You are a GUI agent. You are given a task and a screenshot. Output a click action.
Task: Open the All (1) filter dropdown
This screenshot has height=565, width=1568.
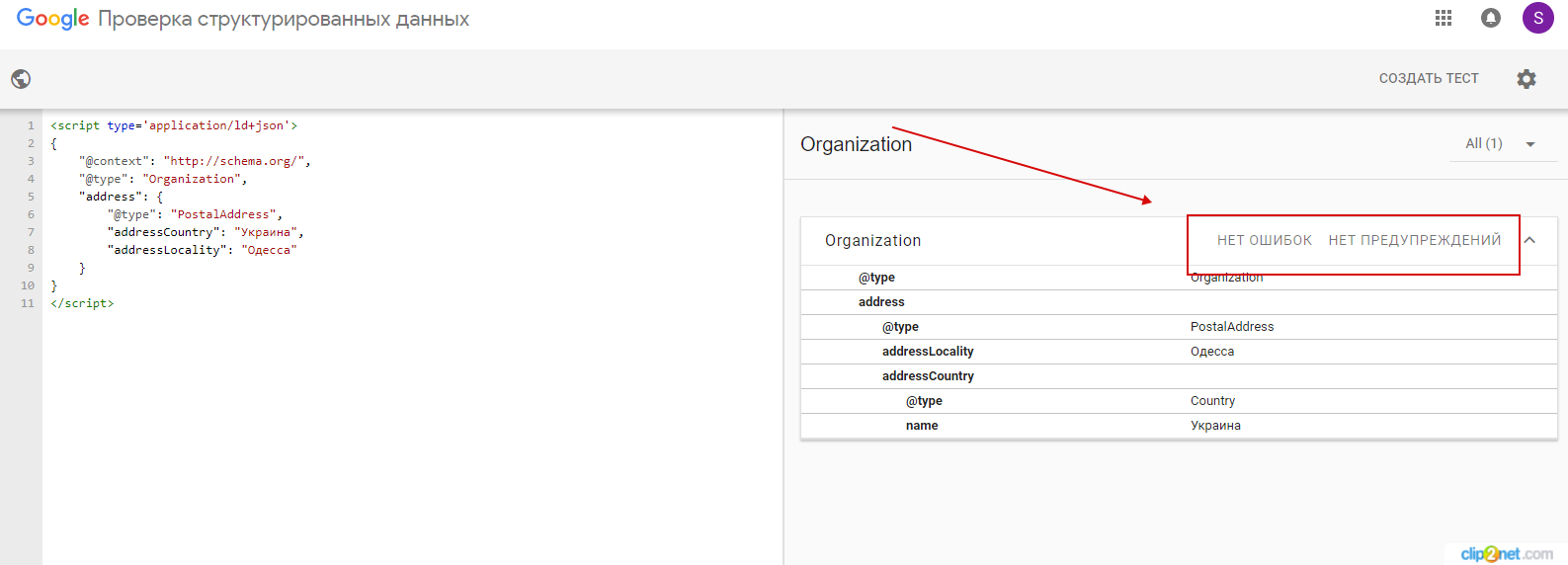(1500, 144)
